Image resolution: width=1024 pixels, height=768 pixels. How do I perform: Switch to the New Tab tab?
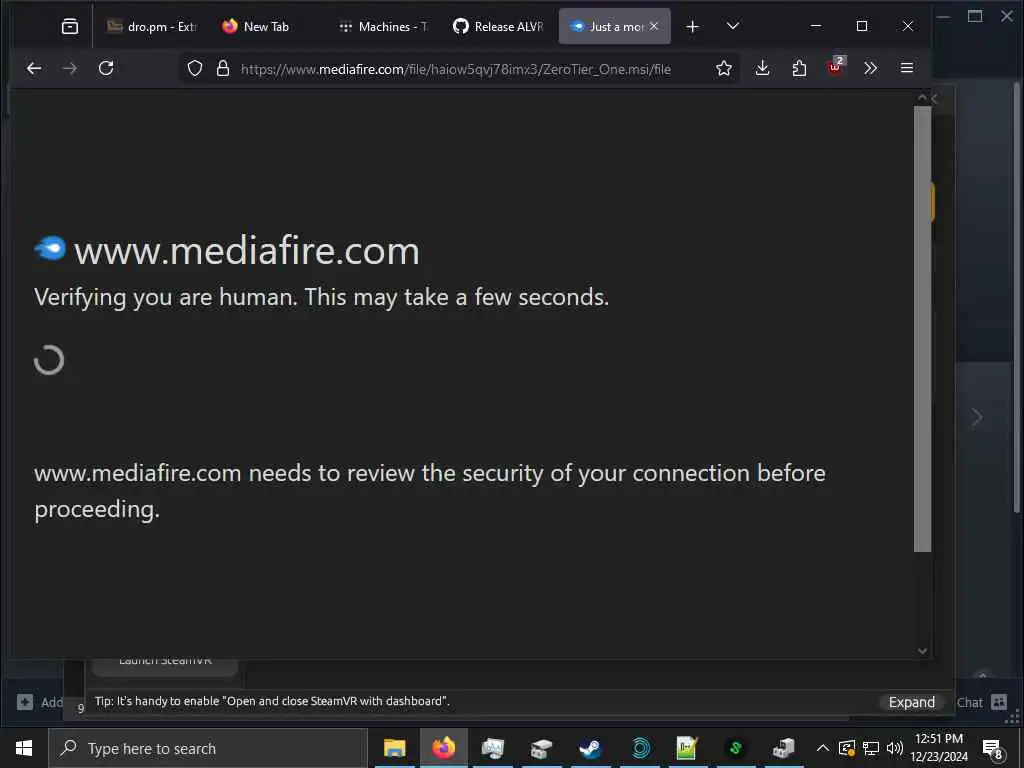(x=264, y=27)
